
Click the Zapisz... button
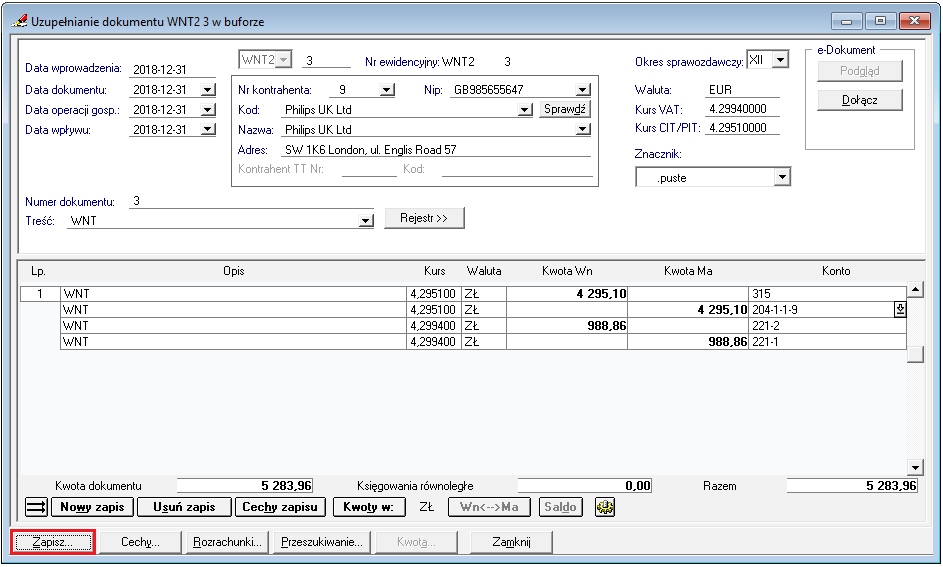click(x=53, y=542)
